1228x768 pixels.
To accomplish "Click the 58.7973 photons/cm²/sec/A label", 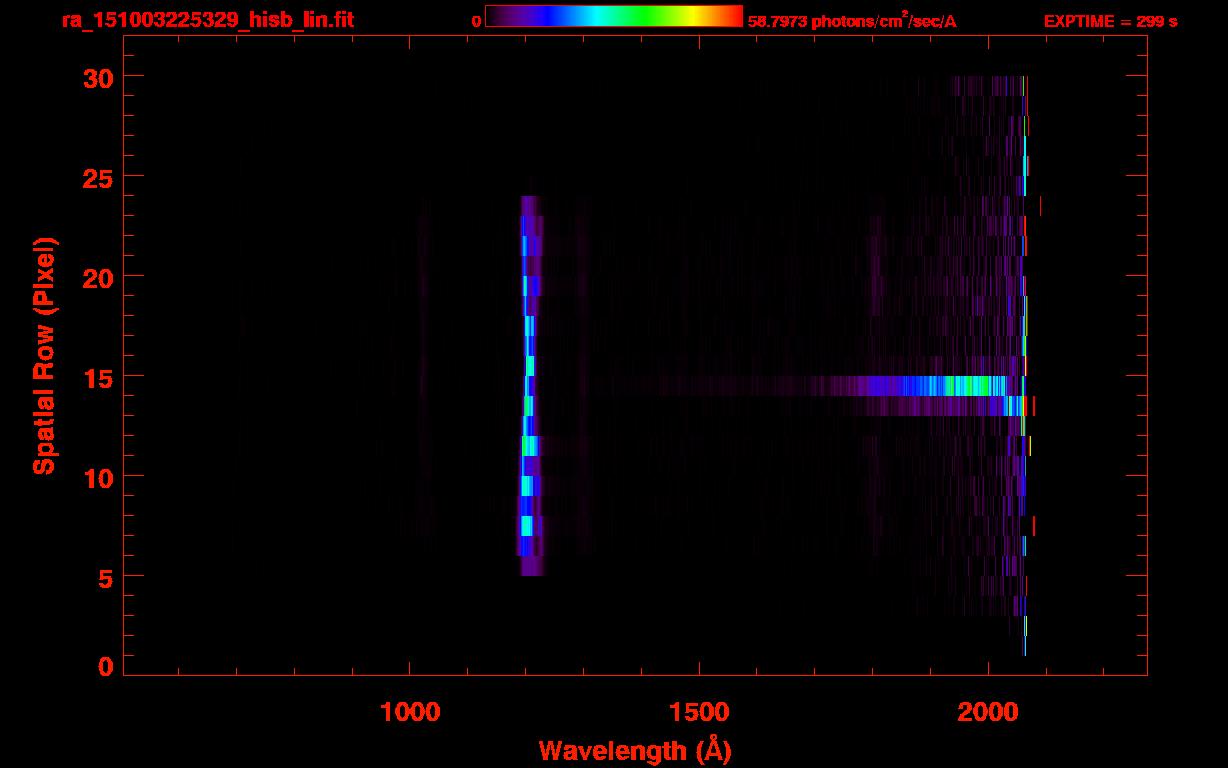I will point(852,21).
